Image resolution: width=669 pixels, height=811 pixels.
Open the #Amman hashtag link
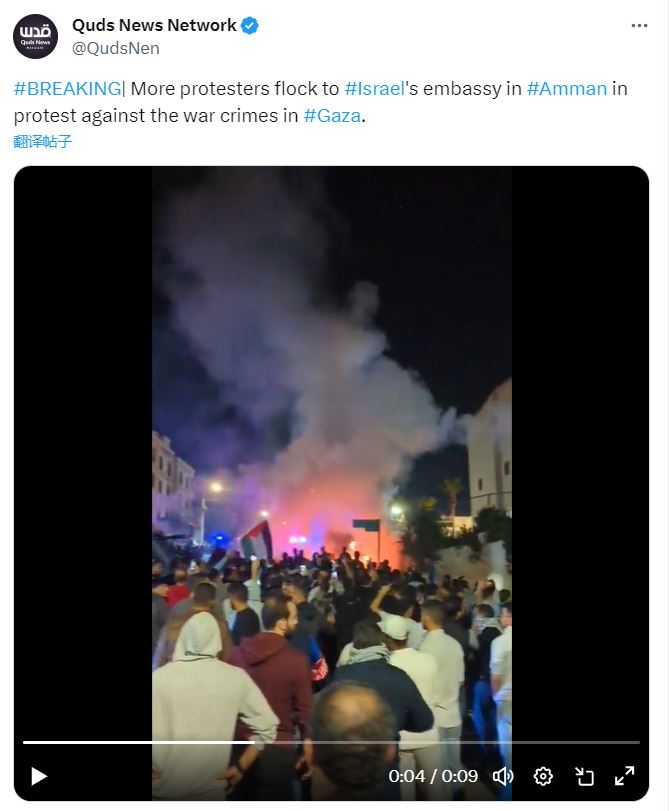tap(567, 88)
